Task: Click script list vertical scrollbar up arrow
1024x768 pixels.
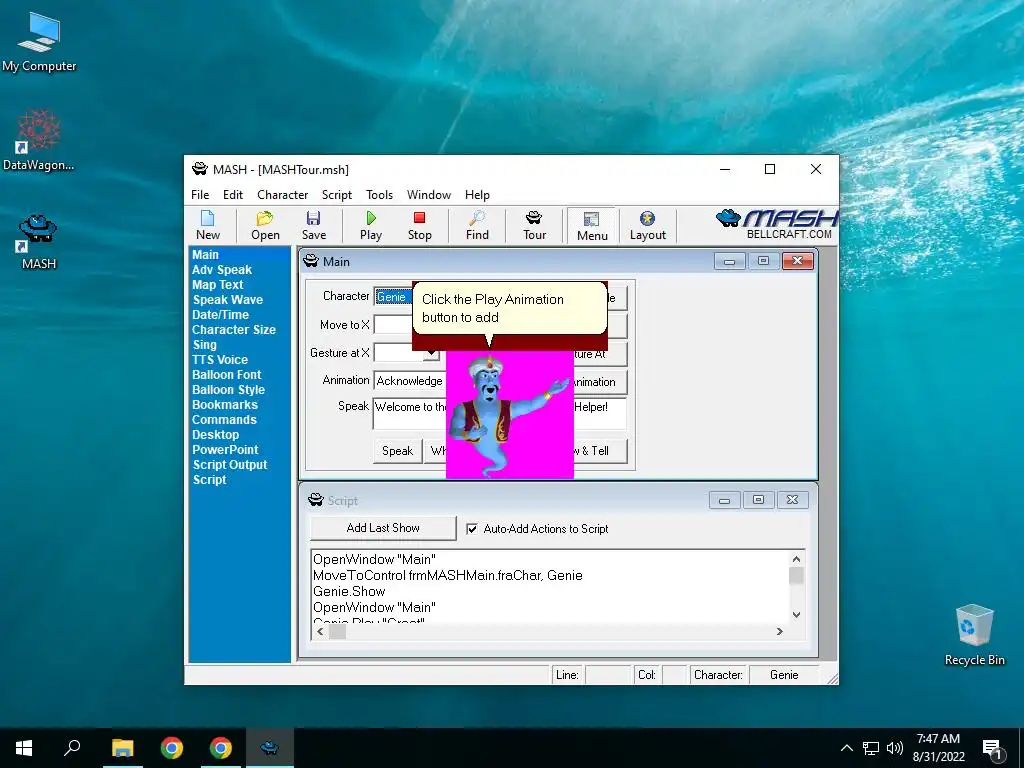Action: coord(796,559)
